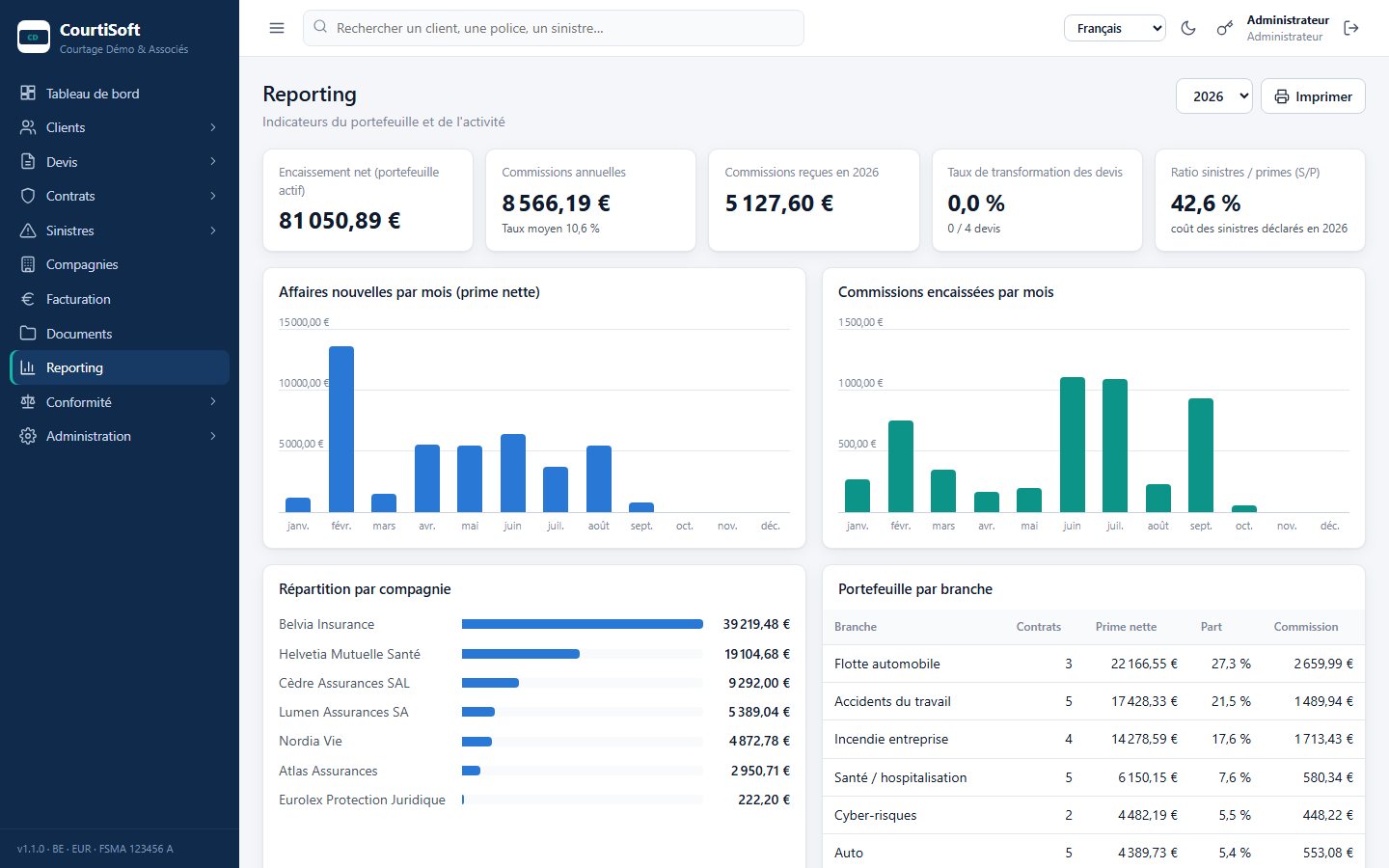
Task: Click the févr. bar in Affaires nouvelles chart
Action: coord(341,429)
